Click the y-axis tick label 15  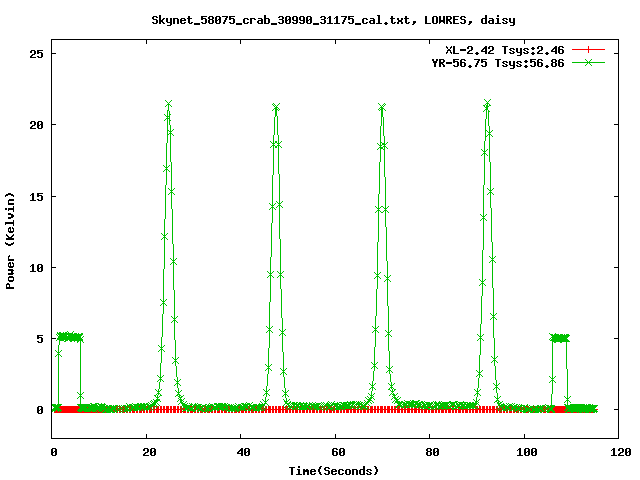pos(36,197)
